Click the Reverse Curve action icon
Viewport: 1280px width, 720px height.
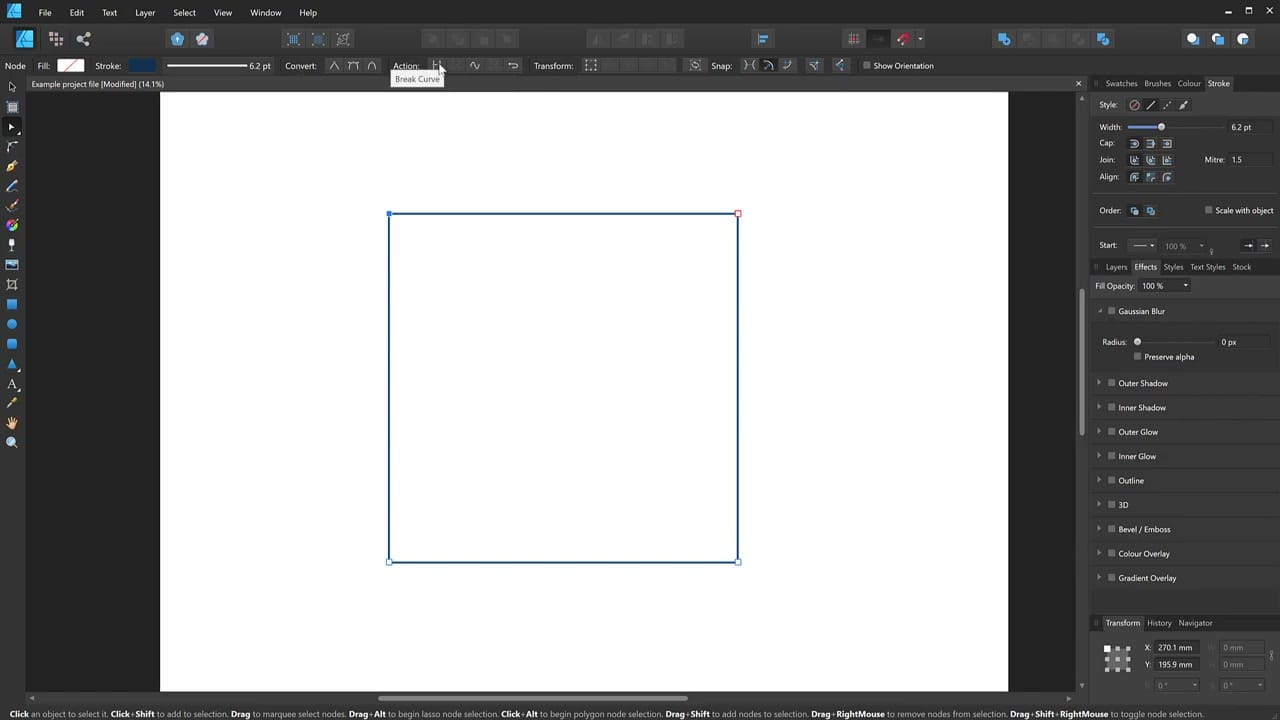click(x=513, y=66)
